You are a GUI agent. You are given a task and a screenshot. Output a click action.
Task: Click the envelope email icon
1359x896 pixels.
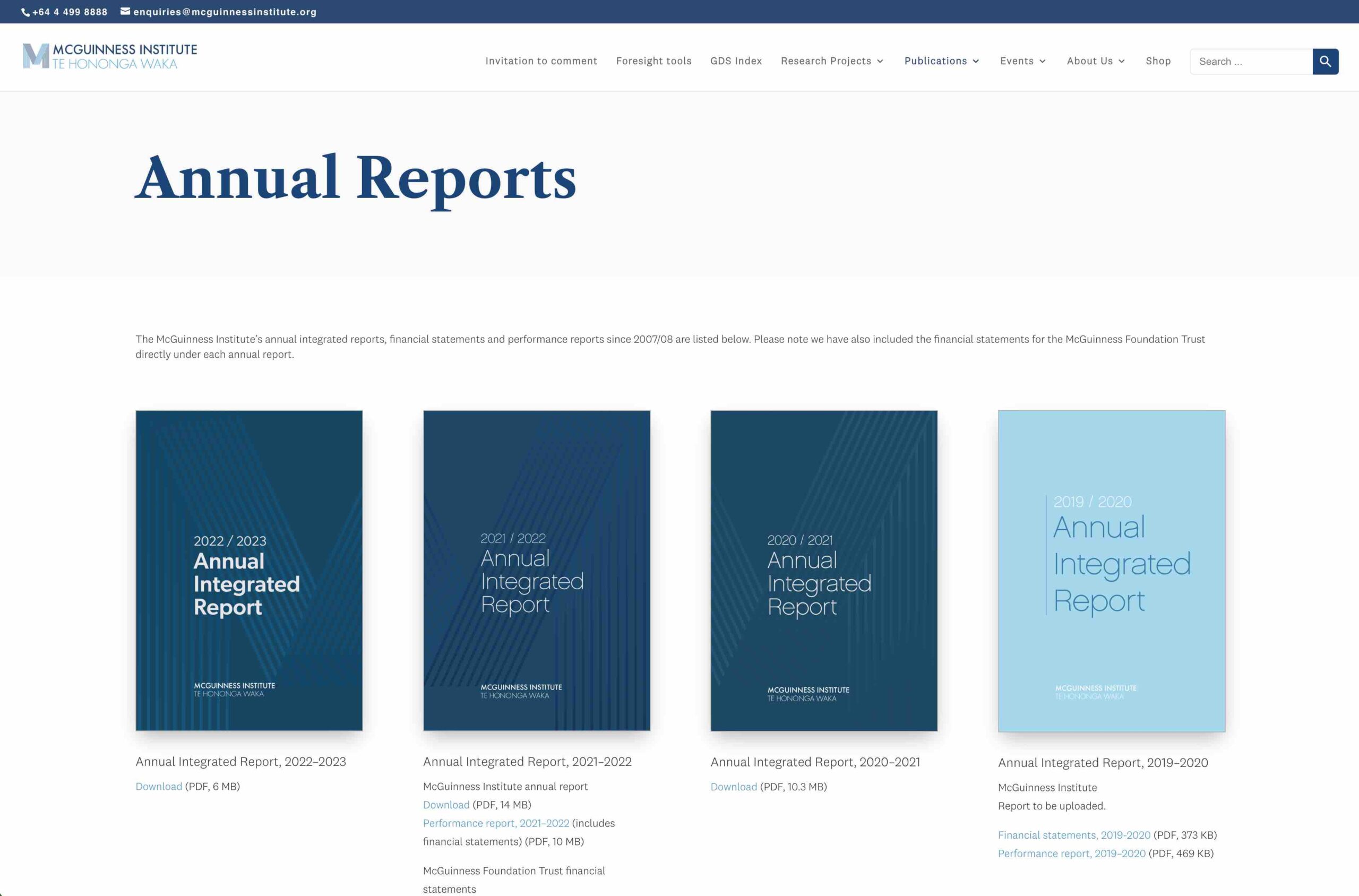pyautogui.click(x=125, y=12)
